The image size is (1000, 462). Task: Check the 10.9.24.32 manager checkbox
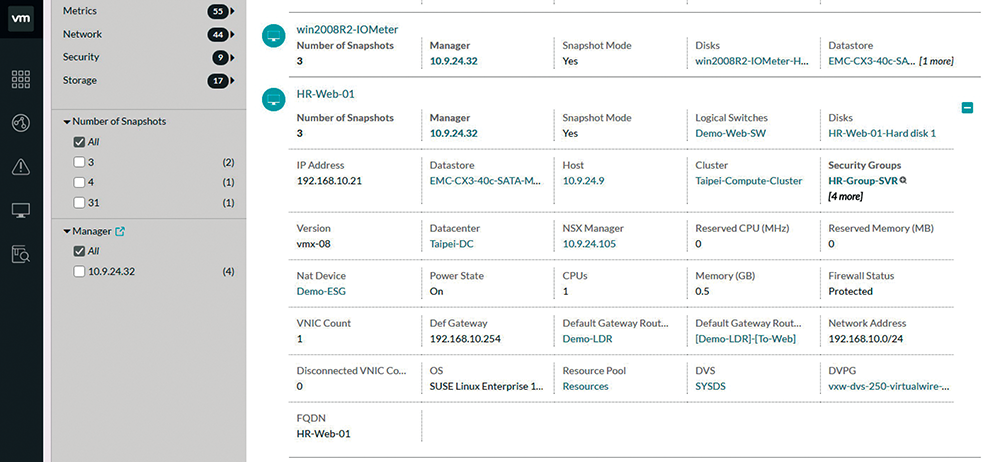[79, 271]
